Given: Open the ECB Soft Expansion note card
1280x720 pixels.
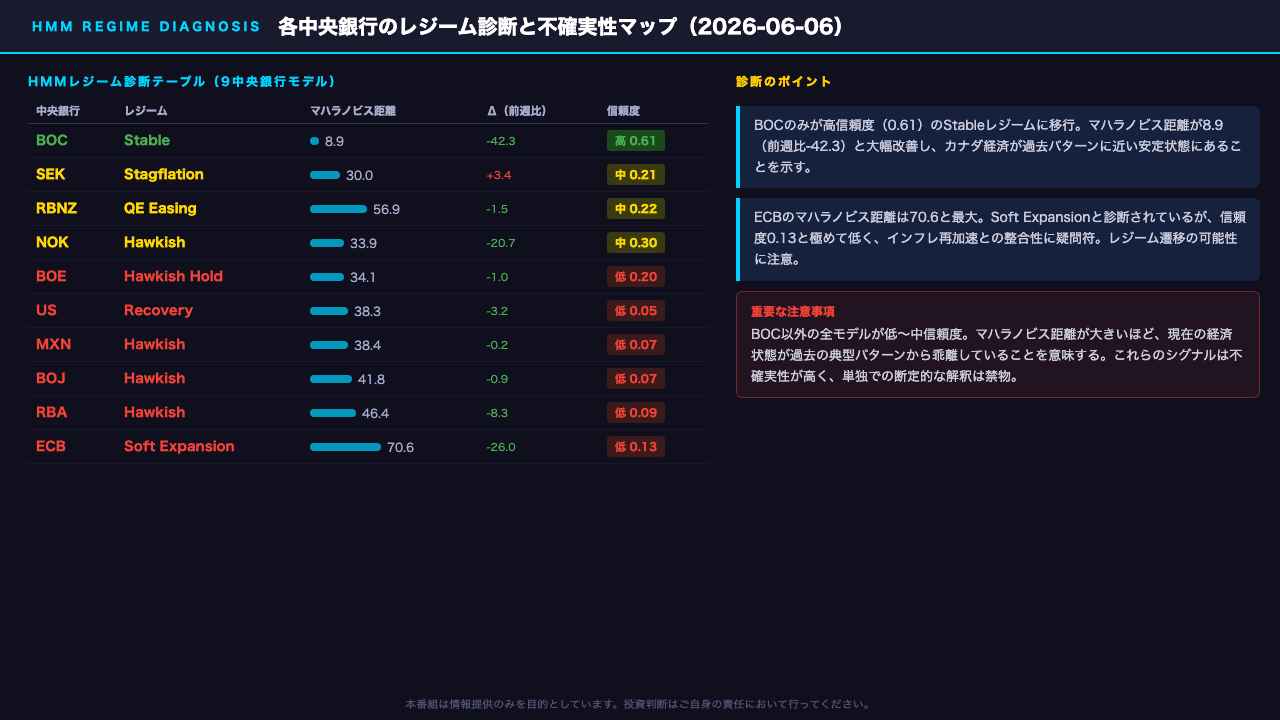Looking at the screenshot, I should [998, 239].
